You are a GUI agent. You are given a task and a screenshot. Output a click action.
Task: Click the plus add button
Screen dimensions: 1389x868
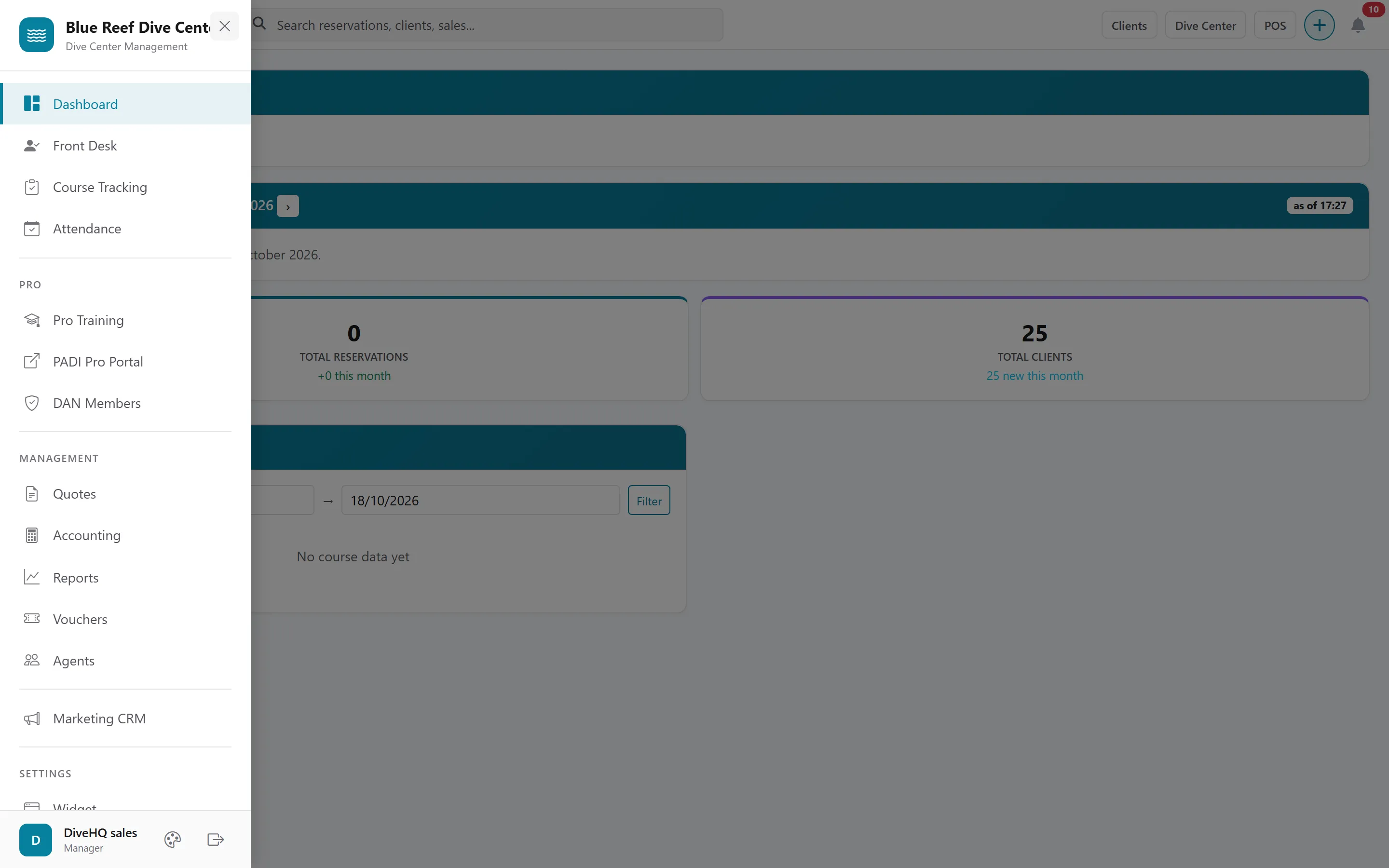click(x=1320, y=25)
